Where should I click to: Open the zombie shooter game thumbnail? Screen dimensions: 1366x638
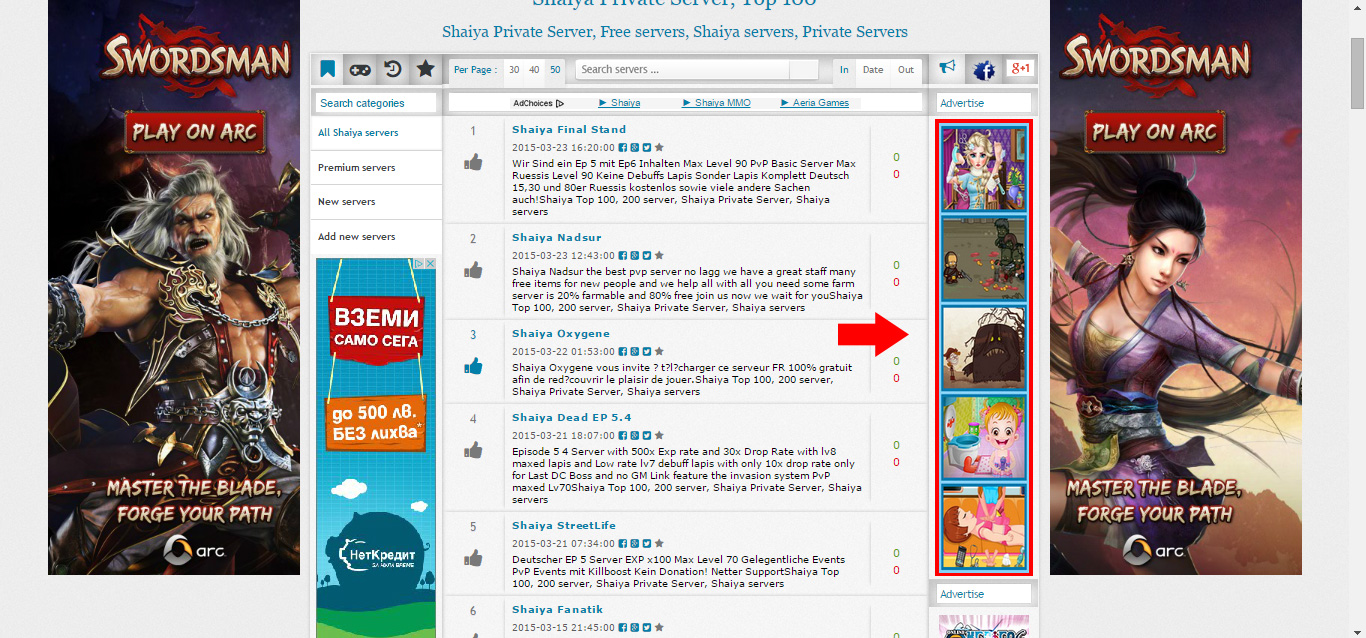(x=984, y=259)
